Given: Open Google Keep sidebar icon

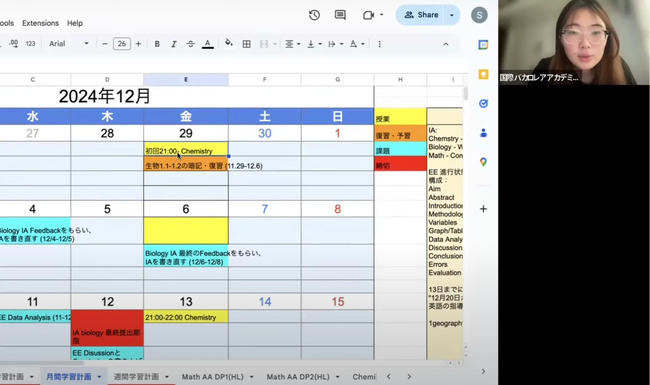Looking at the screenshot, I should tap(483, 74).
